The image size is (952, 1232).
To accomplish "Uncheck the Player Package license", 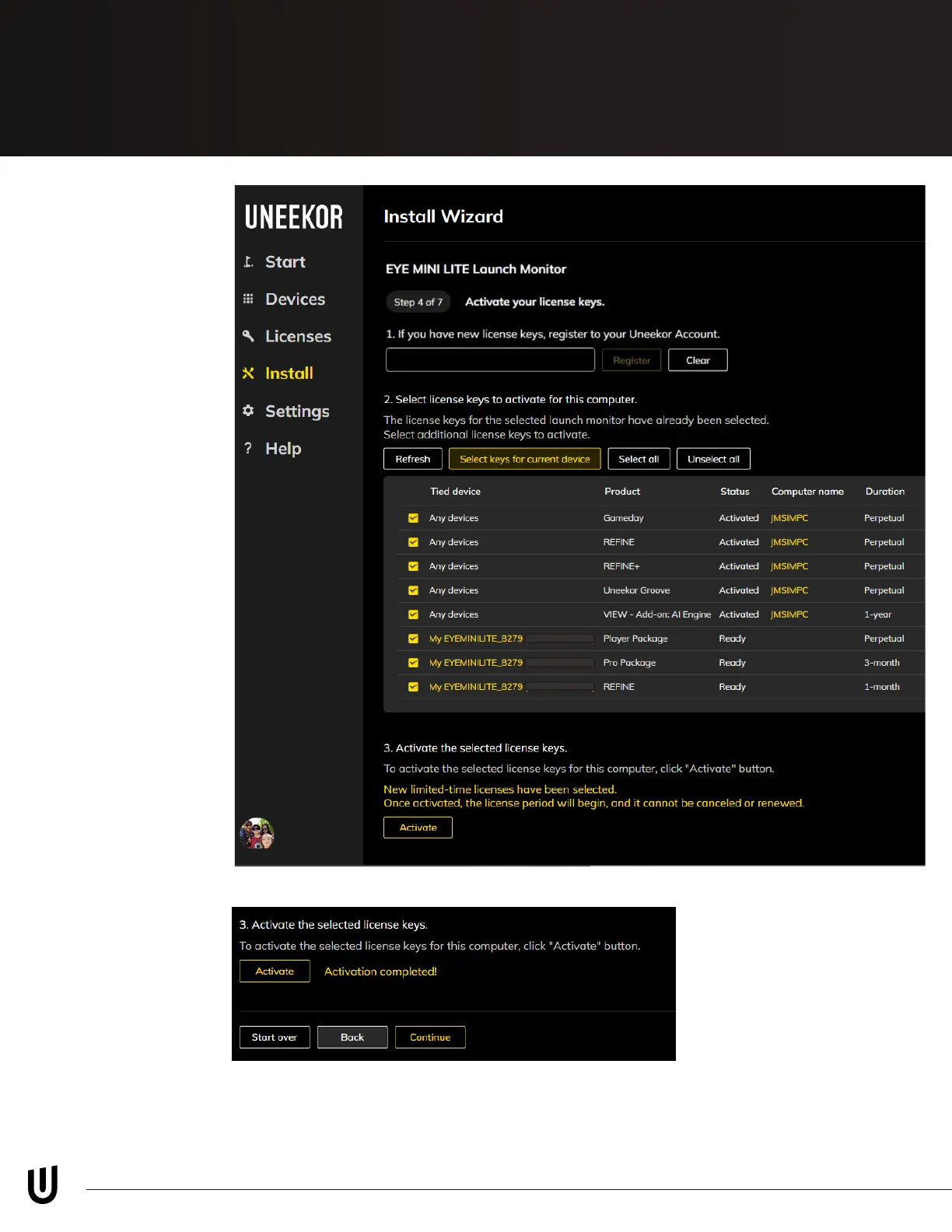I will (414, 639).
